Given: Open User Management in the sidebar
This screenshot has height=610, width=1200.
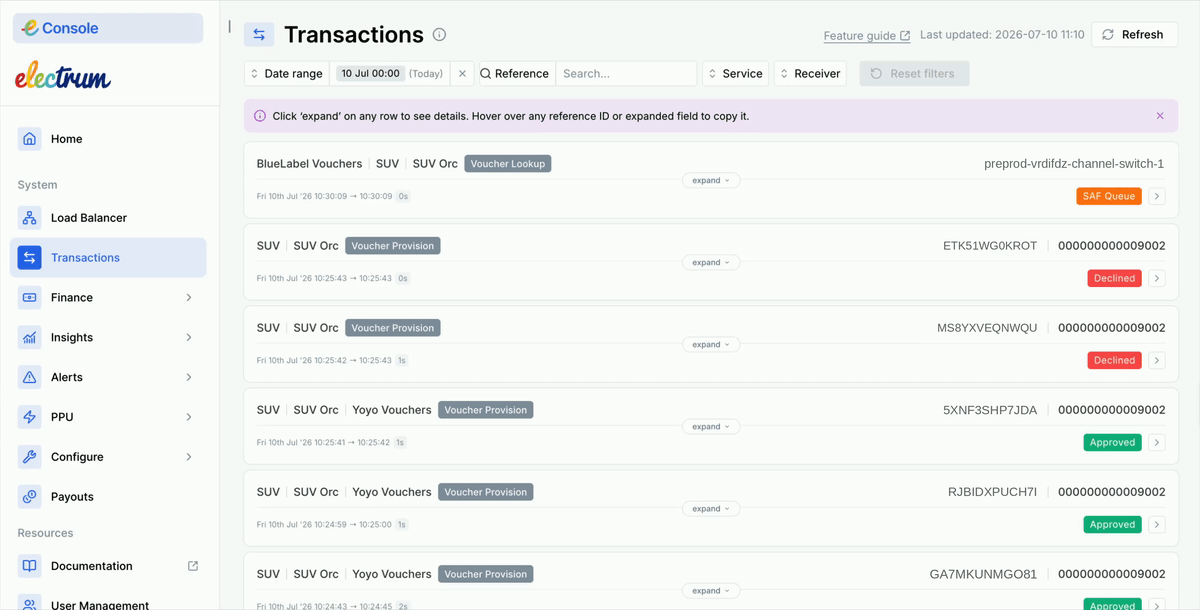Looking at the screenshot, I should 108,603.
